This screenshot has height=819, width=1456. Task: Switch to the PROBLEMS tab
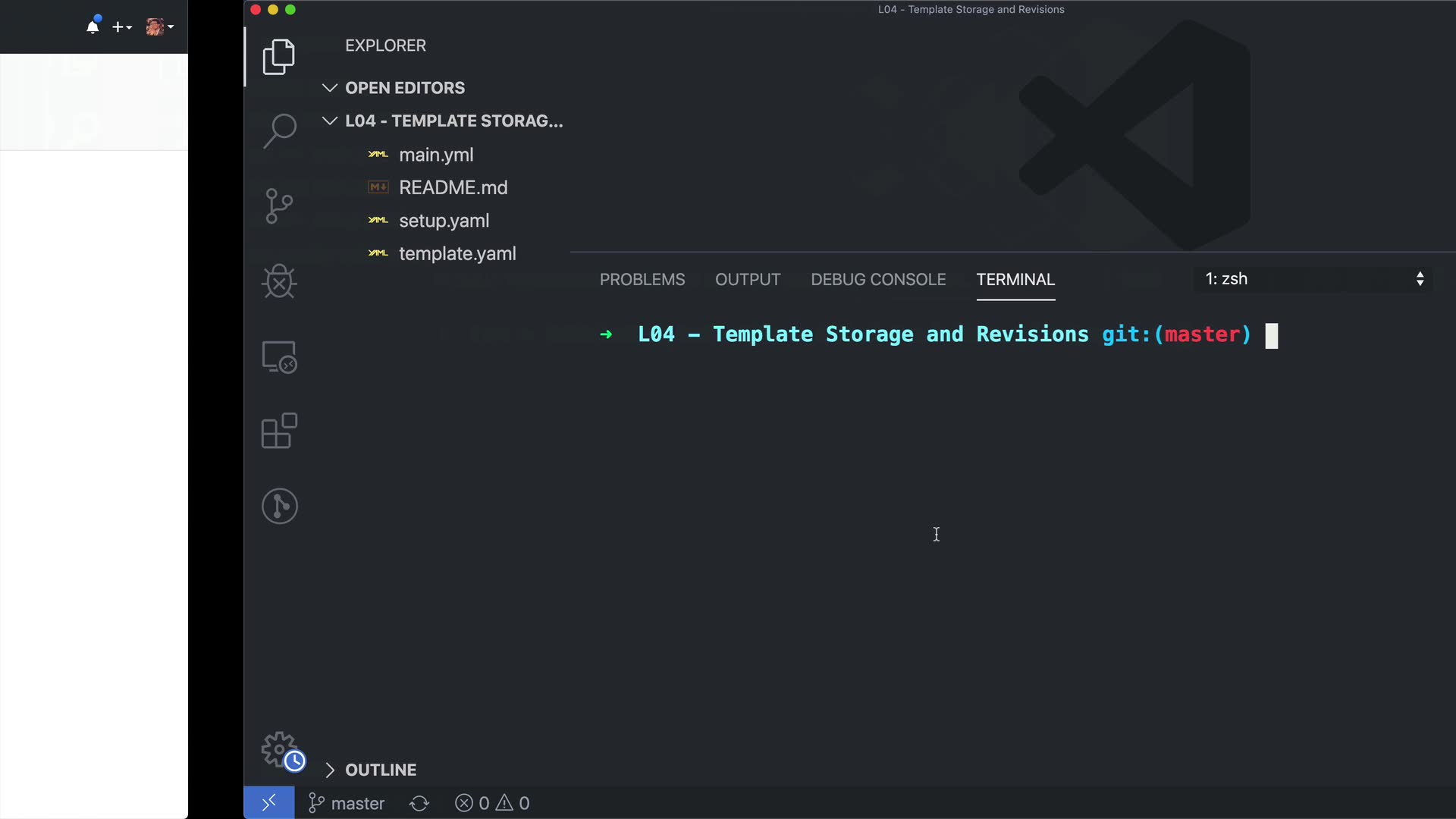(642, 279)
